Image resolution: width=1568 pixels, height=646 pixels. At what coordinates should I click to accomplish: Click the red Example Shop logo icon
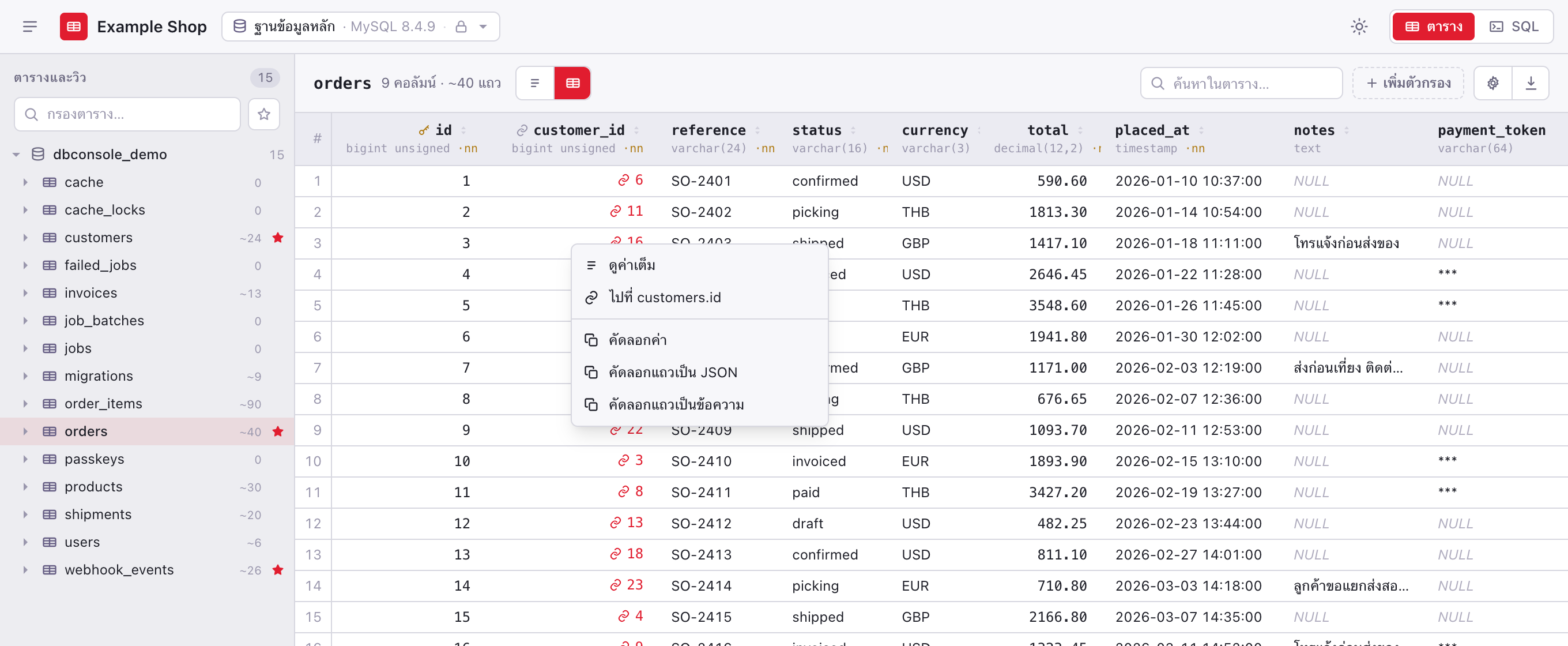point(74,27)
